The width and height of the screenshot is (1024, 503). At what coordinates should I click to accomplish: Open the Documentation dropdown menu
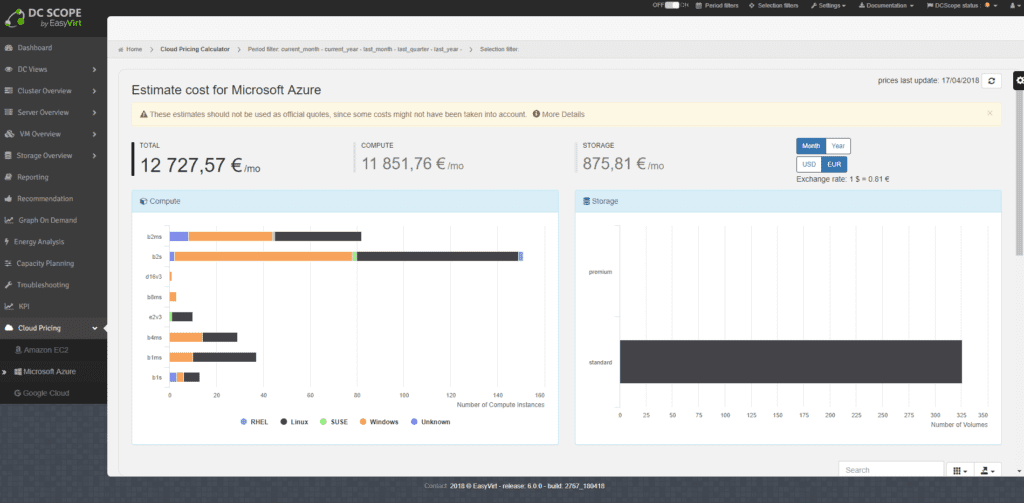[x=886, y=5]
